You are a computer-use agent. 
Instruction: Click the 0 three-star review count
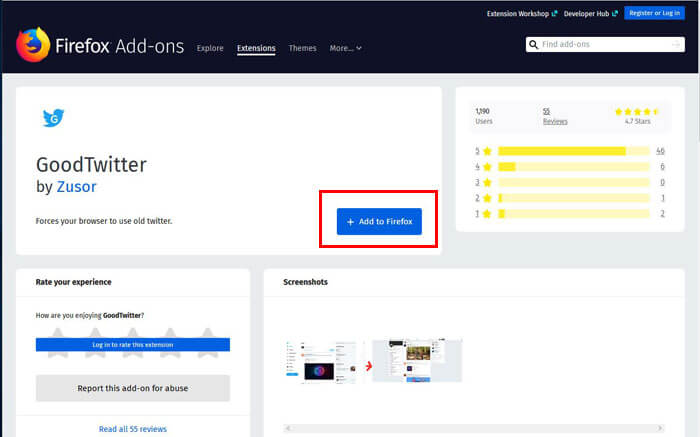662,182
